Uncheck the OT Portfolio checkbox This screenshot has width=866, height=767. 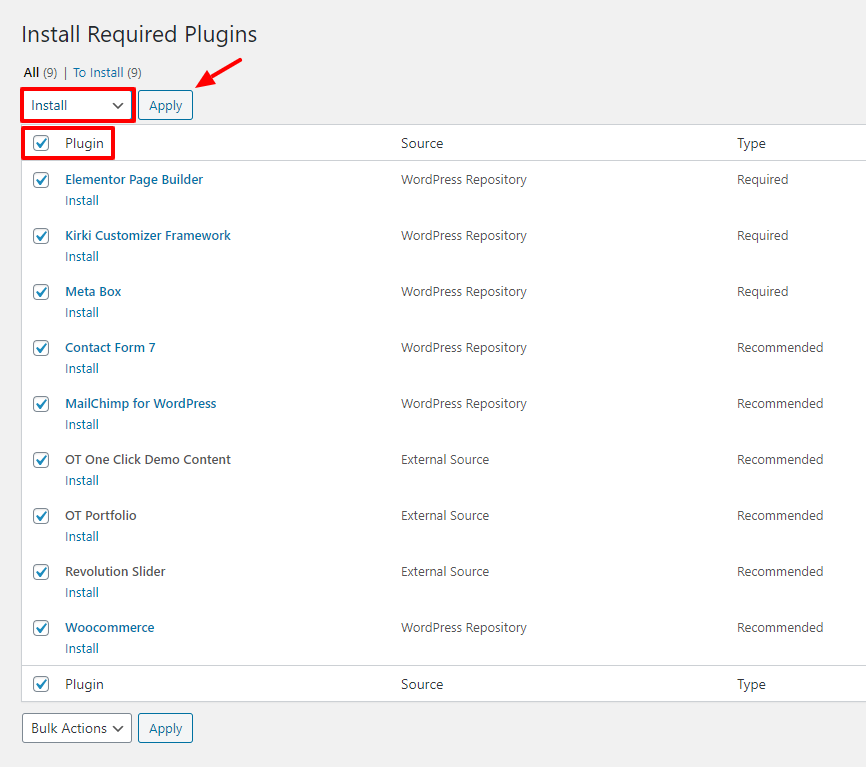click(x=41, y=516)
